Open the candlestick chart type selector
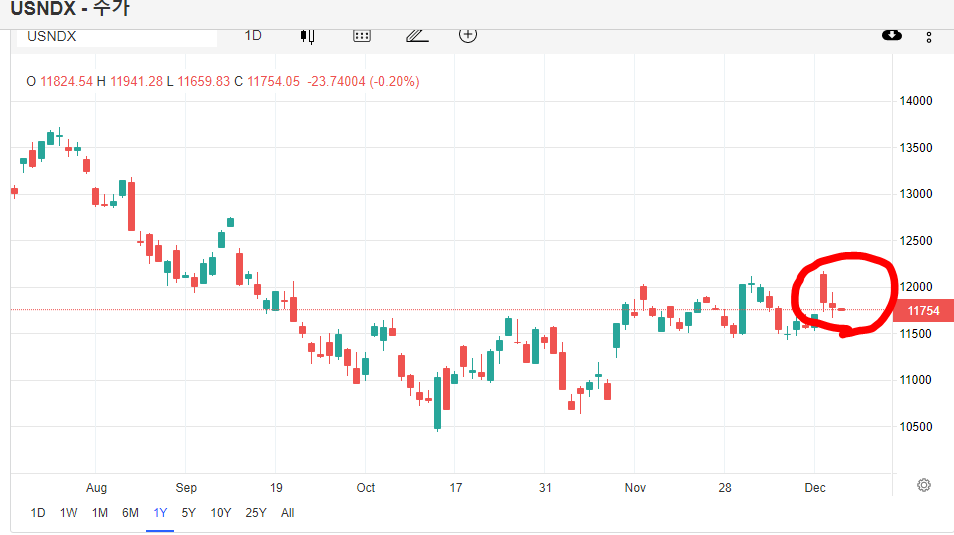The width and height of the screenshot is (954, 535). point(308,37)
